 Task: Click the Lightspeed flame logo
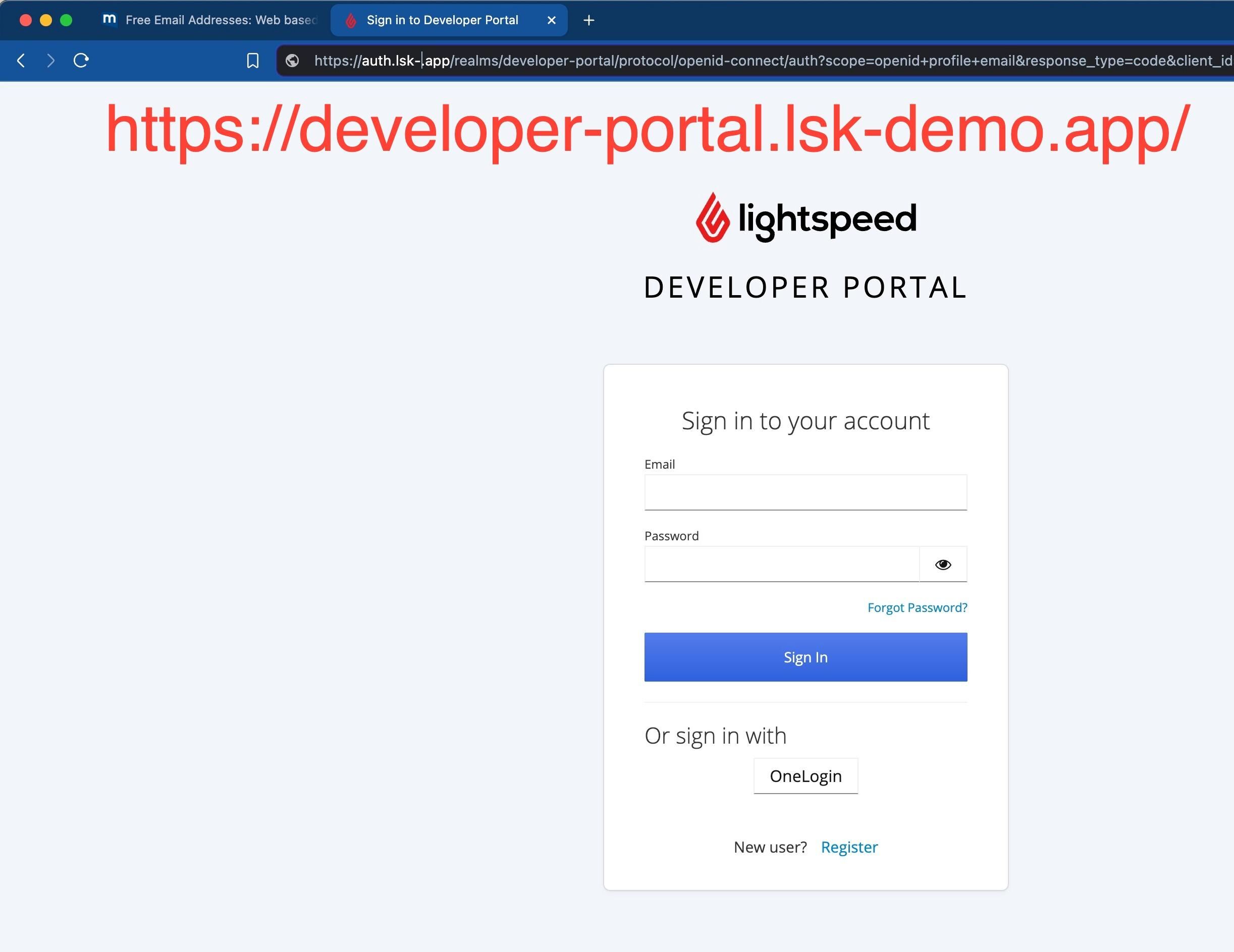[713, 218]
